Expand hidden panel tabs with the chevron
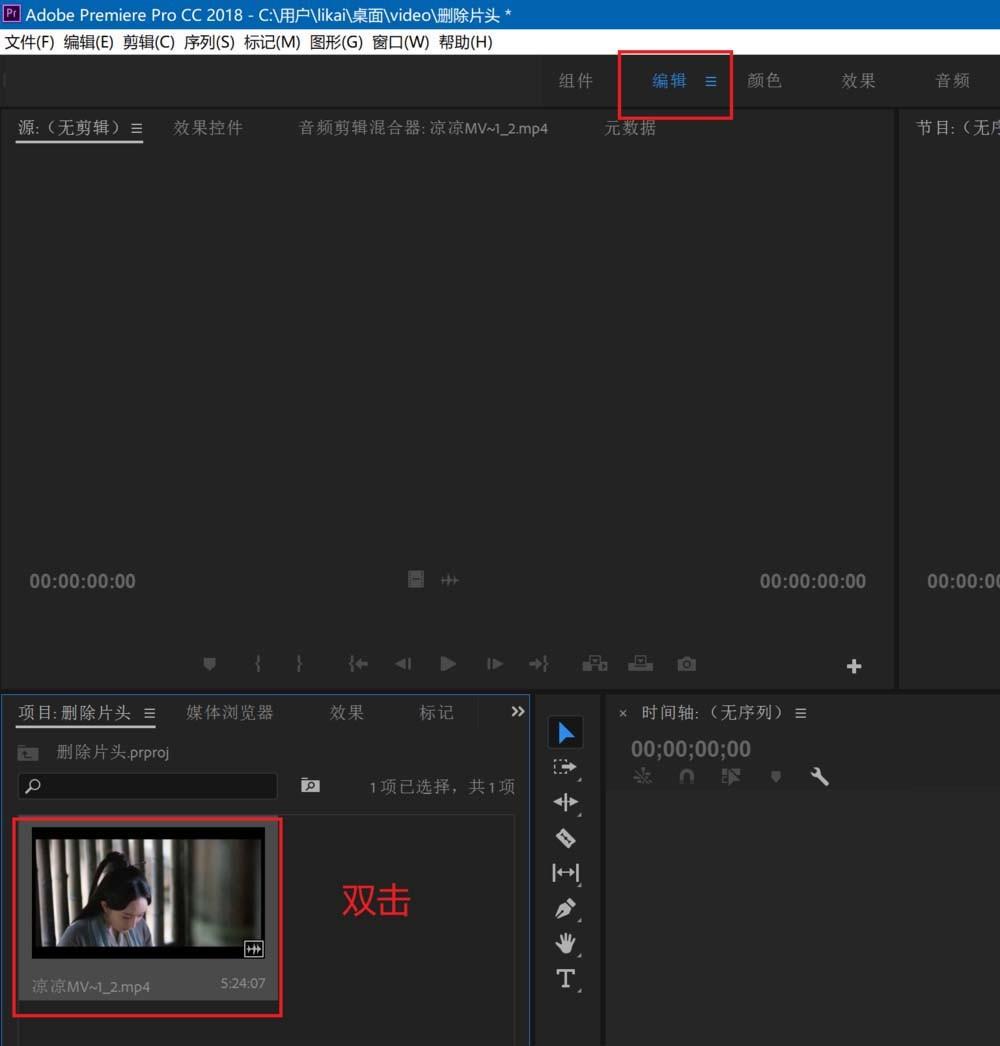Image resolution: width=1000 pixels, height=1046 pixels. tap(517, 711)
